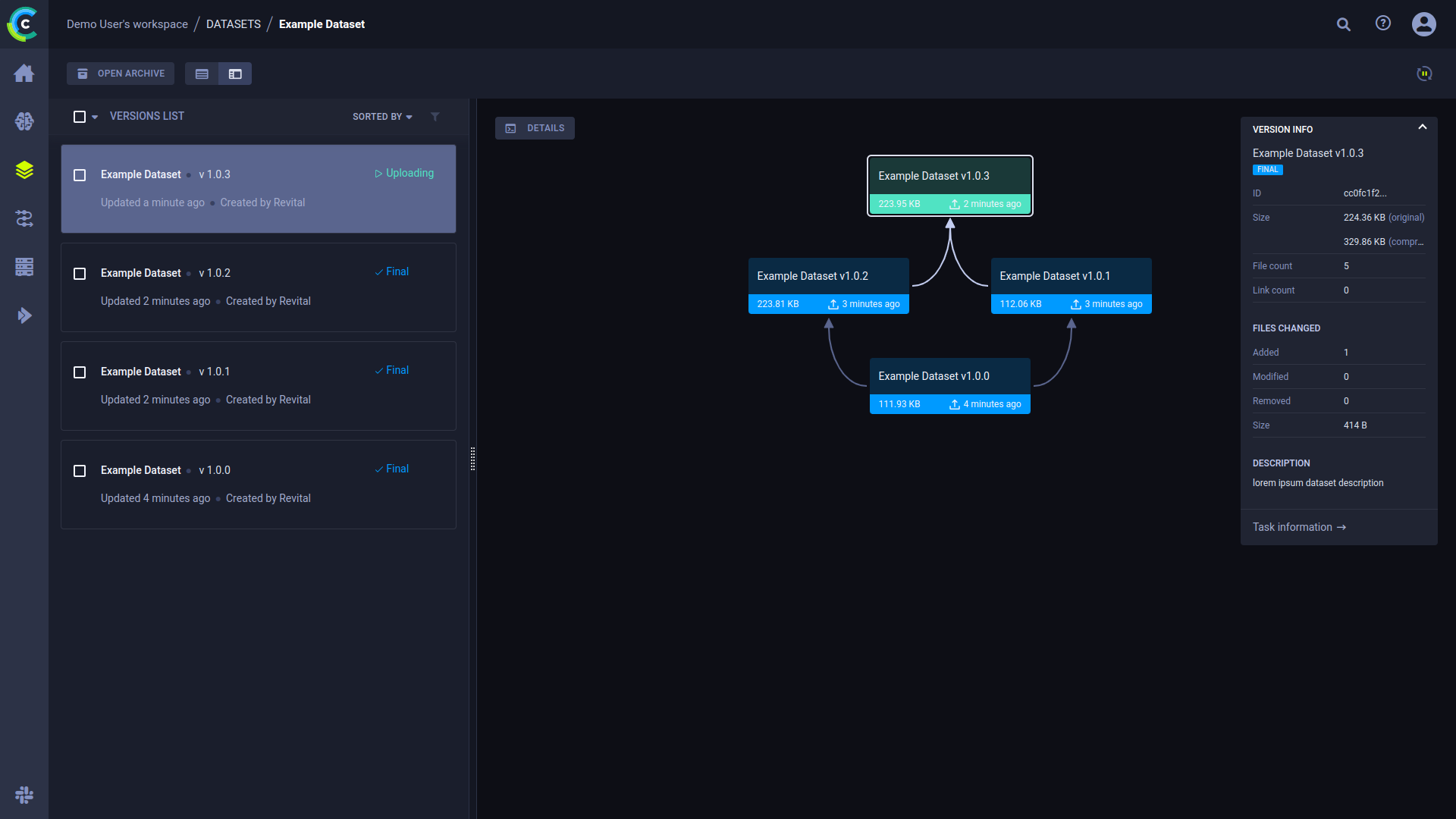Image resolution: width=1456 pixels, height=819 pixels.
Task: Click the Slack community icon
Action: (24, 795)
